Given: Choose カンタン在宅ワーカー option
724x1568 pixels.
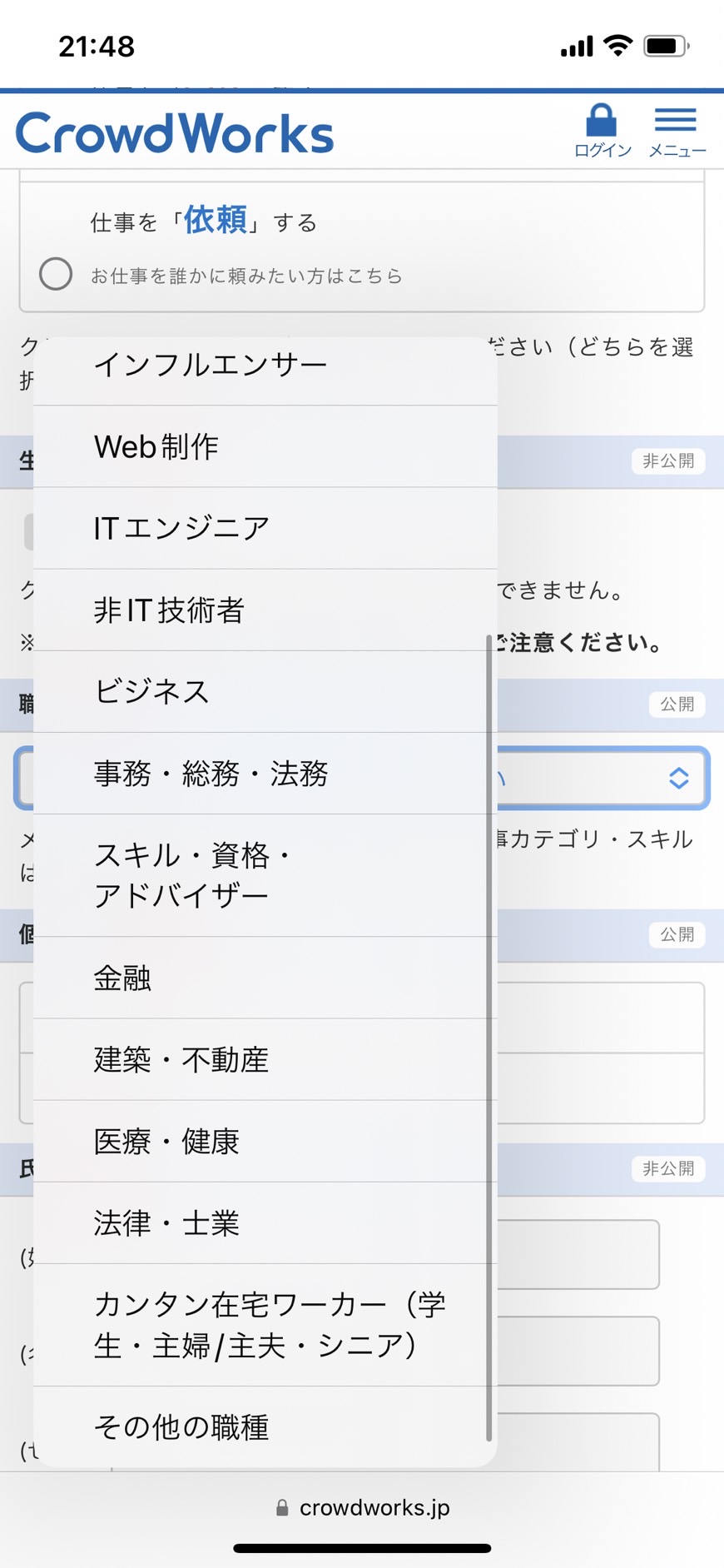Looking at the screenshot, I should click(x=265, y=1325).
